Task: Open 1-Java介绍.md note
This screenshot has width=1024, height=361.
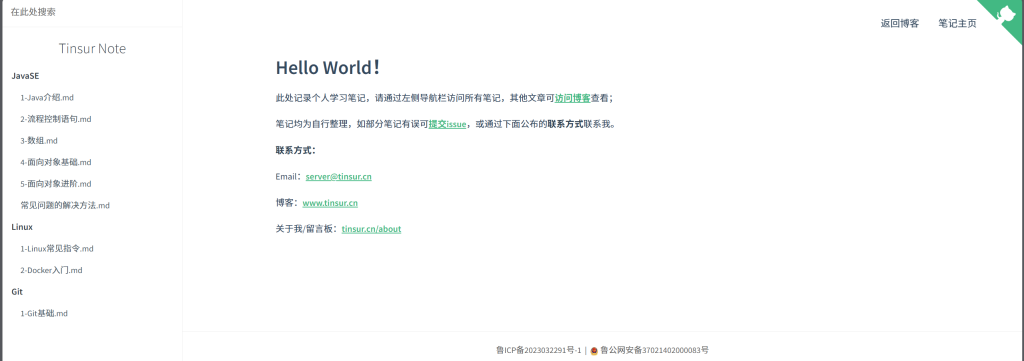Action: [47, 97]
